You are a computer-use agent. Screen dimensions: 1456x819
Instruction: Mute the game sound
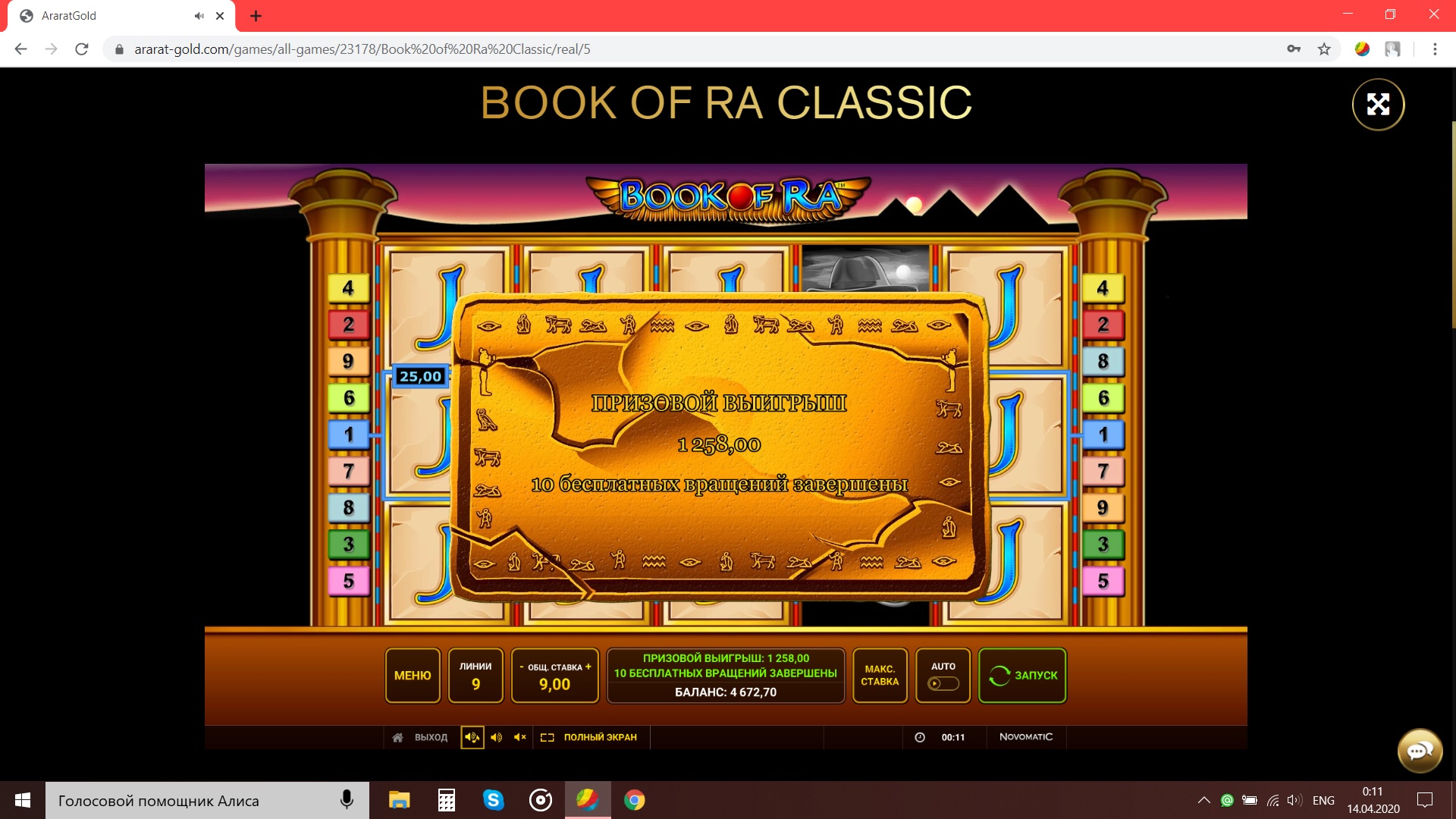coord(520,737)
